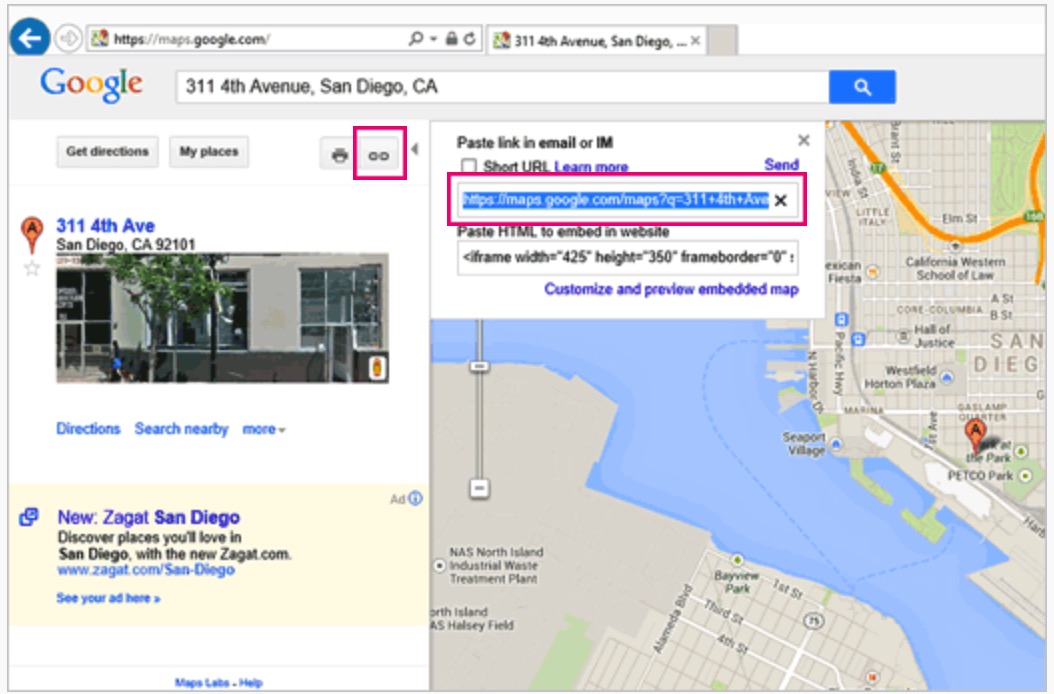
Task: Zoom out with the minus button on map
Action: pyautogui.click(x=479, y=488)
